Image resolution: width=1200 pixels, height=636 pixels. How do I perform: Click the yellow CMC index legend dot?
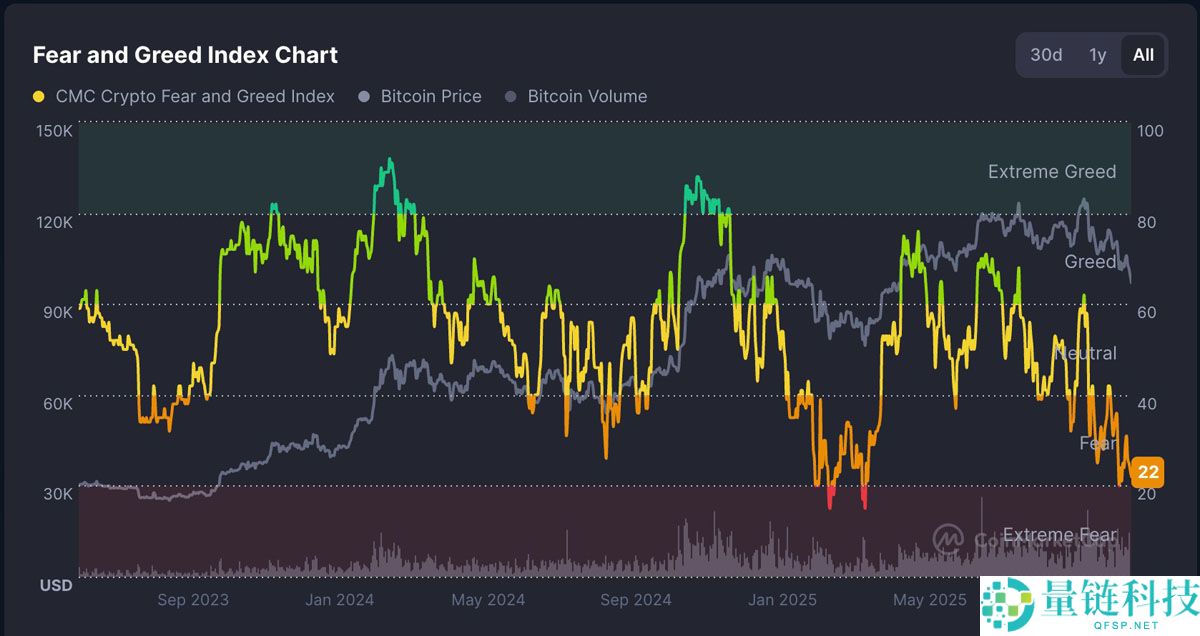[39, 97]
